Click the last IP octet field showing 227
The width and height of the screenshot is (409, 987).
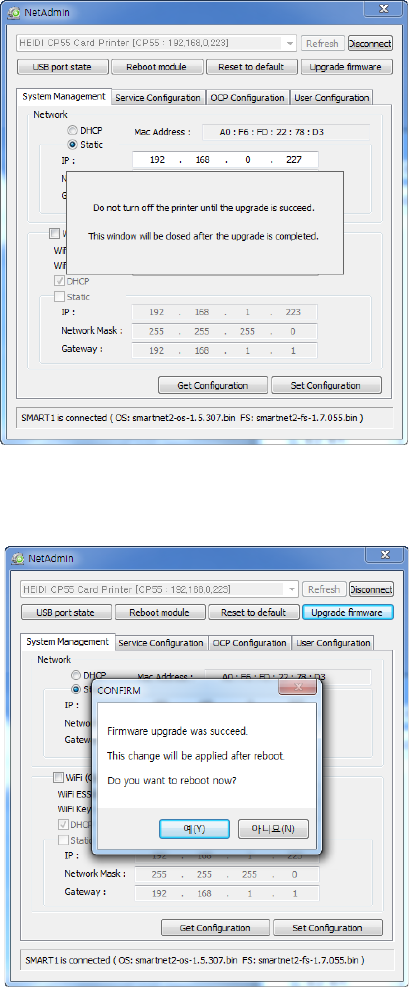pyautogui.click(x=293, y=160)
